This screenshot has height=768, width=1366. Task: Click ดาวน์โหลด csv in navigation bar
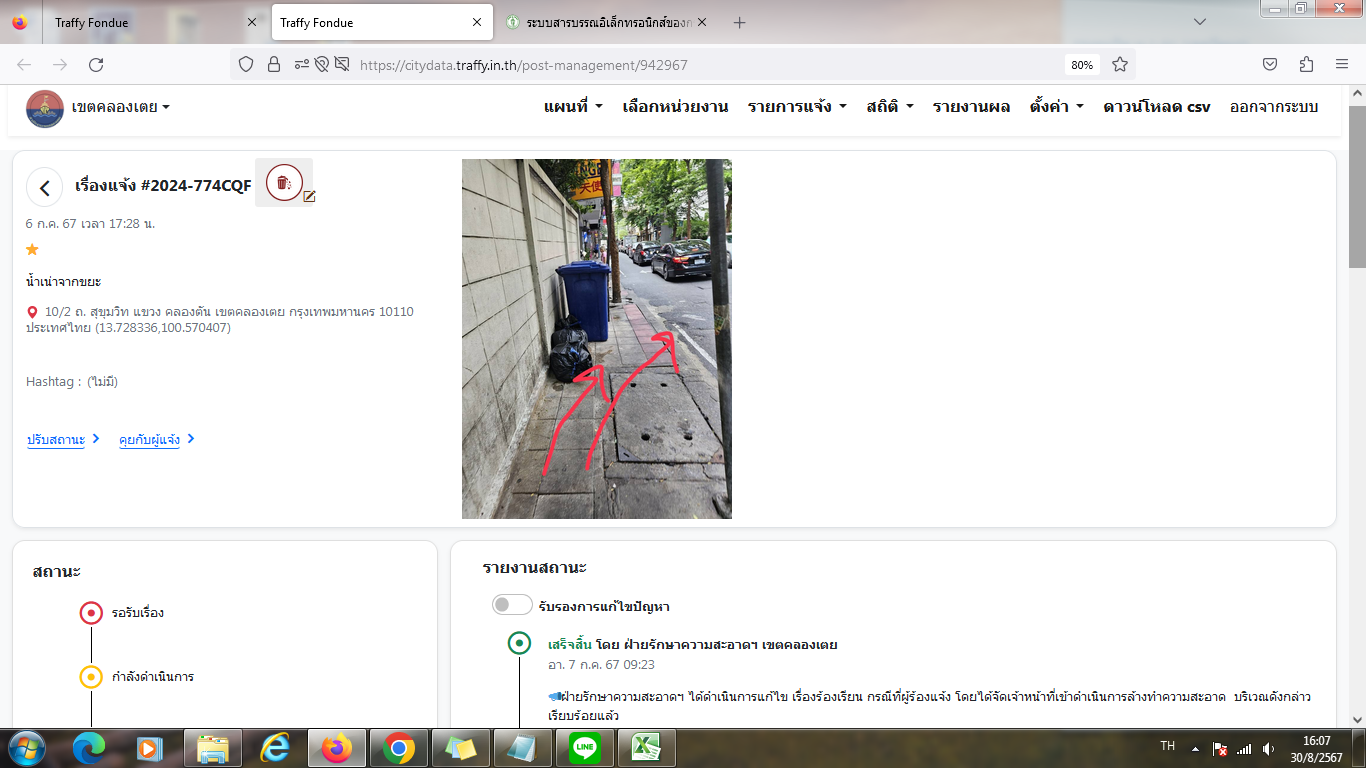pos(1157,107)
